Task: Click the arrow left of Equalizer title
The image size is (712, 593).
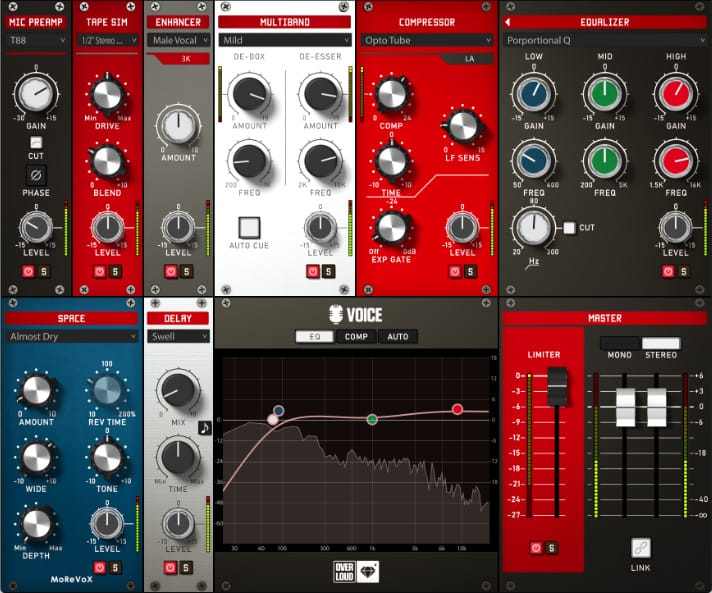Action: (x=508, y=22)
